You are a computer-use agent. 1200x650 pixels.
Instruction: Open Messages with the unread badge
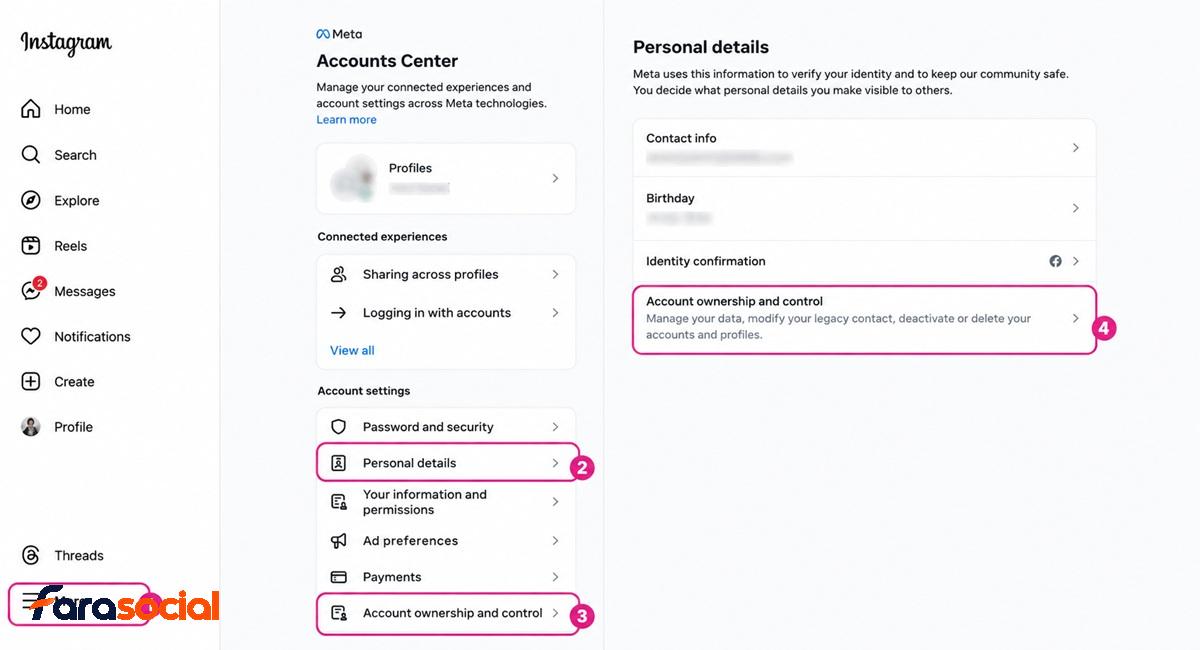31,291
